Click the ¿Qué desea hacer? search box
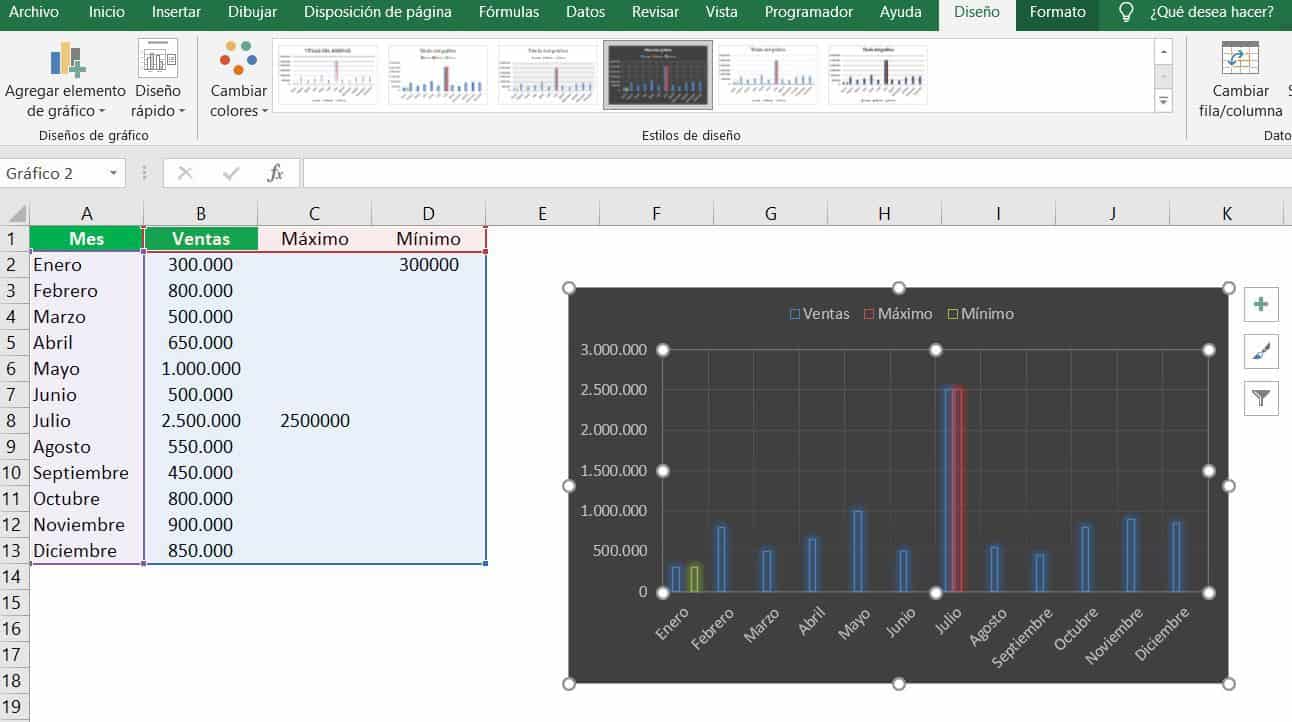This screenshot has width=1292, height=722. pyautogui.click(x=1212, y=12)
